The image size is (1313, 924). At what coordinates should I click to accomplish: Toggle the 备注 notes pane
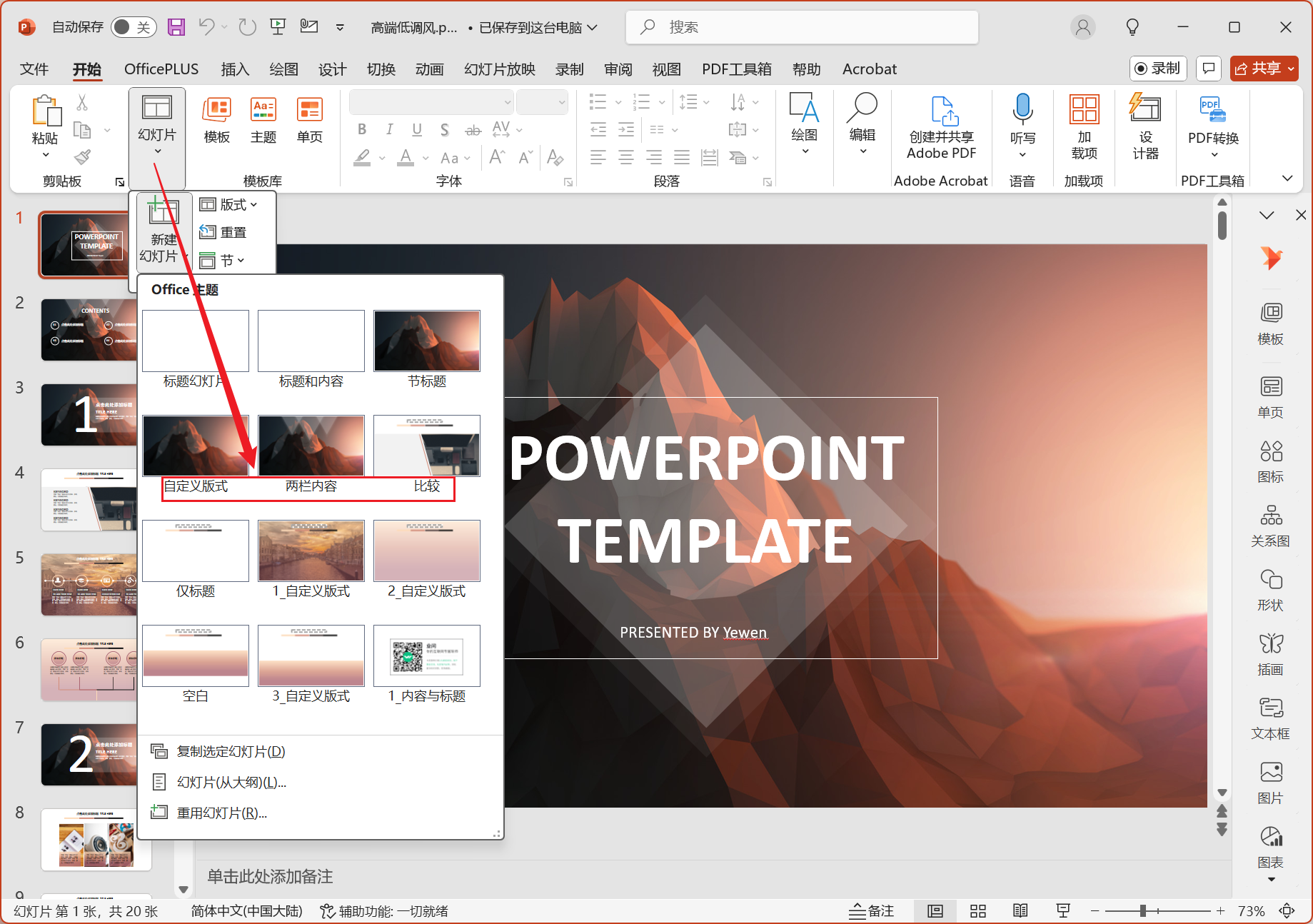(x=872, y=911)
